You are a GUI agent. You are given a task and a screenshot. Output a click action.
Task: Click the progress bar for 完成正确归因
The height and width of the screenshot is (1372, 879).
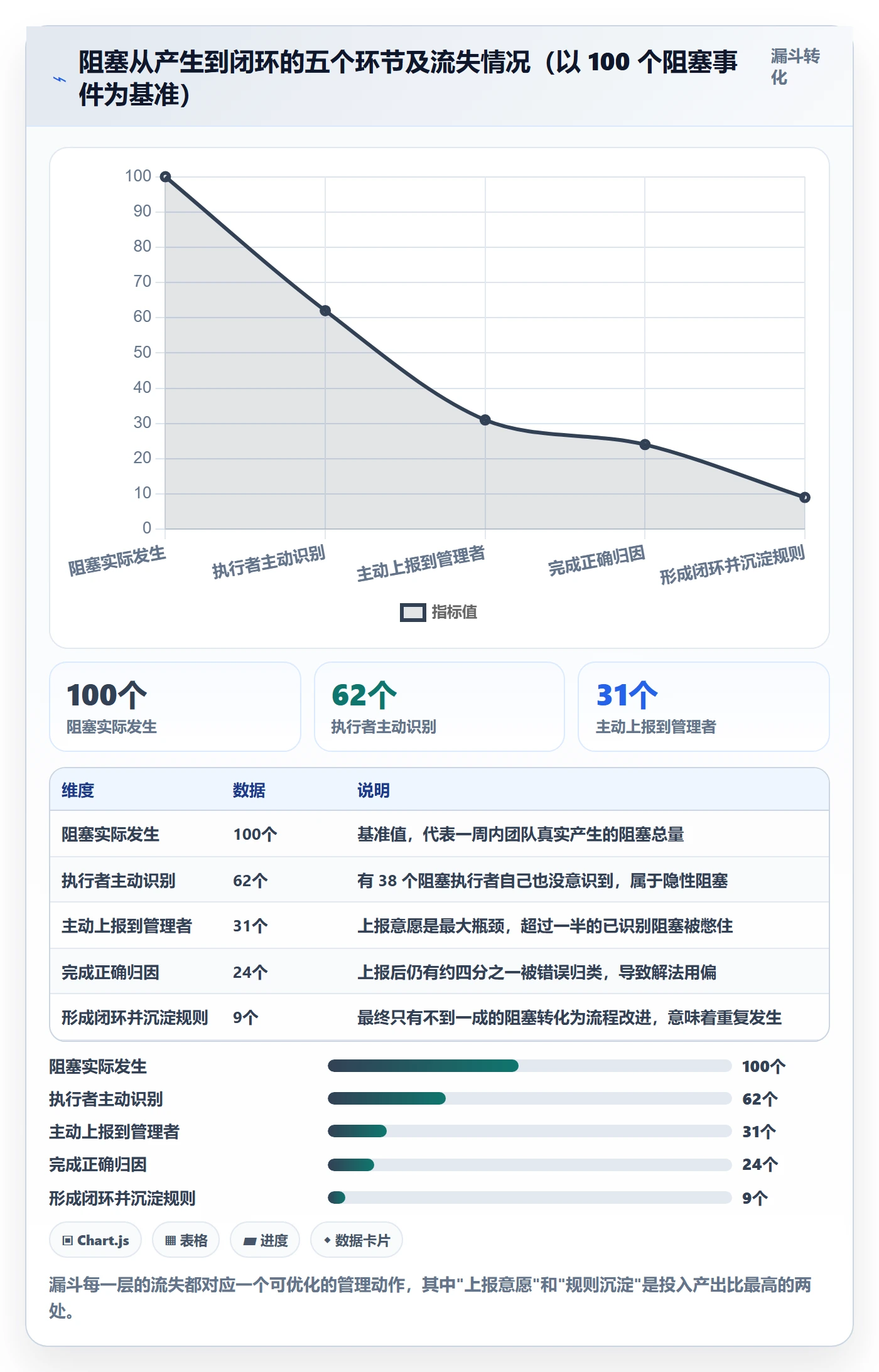(x=529, y=1165)
